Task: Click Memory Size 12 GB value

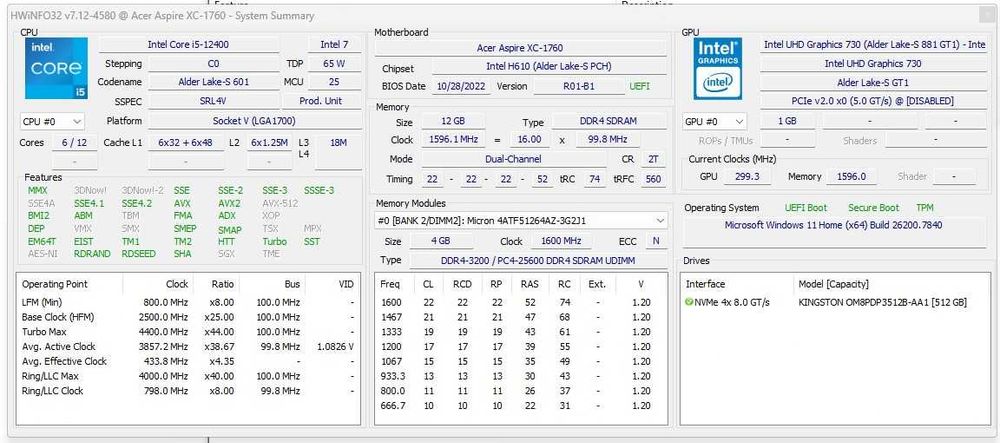Action: (452, 121)
